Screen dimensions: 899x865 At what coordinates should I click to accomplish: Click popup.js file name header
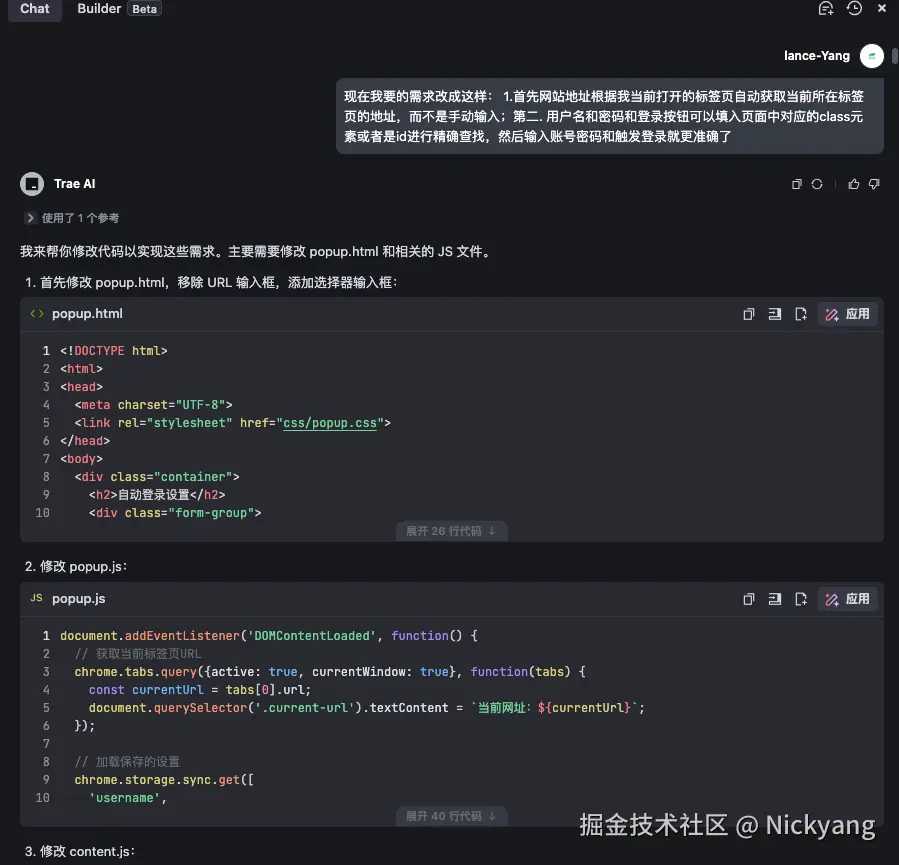point(79,598)
